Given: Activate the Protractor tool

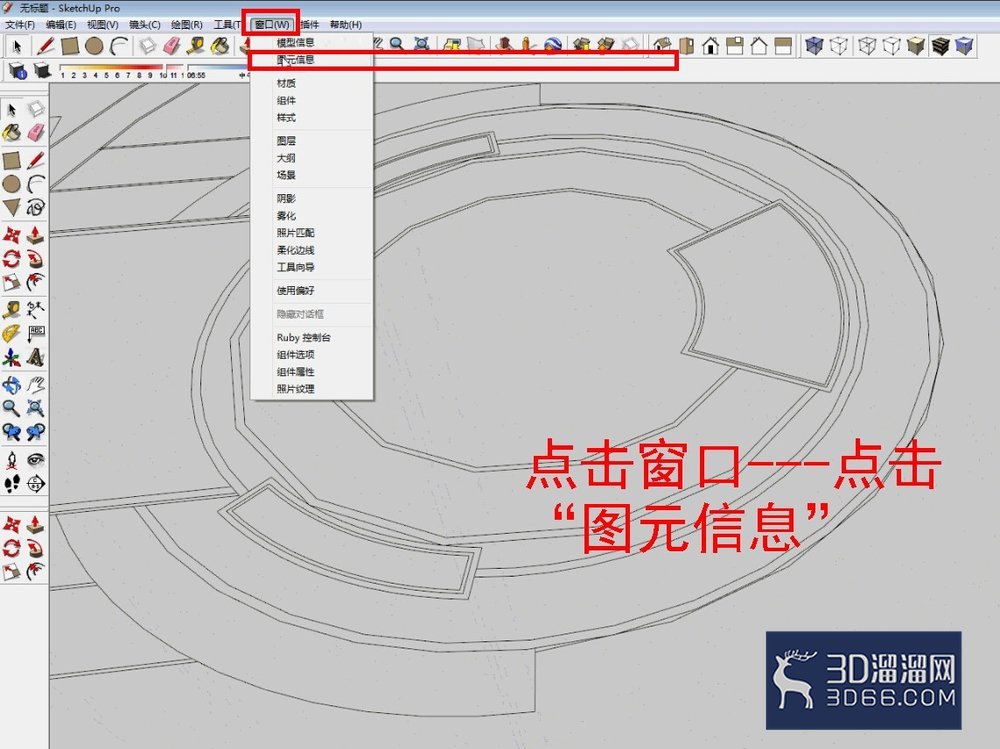Looking at the screenshot, I should pyautogui.click(x=11, y=333).
